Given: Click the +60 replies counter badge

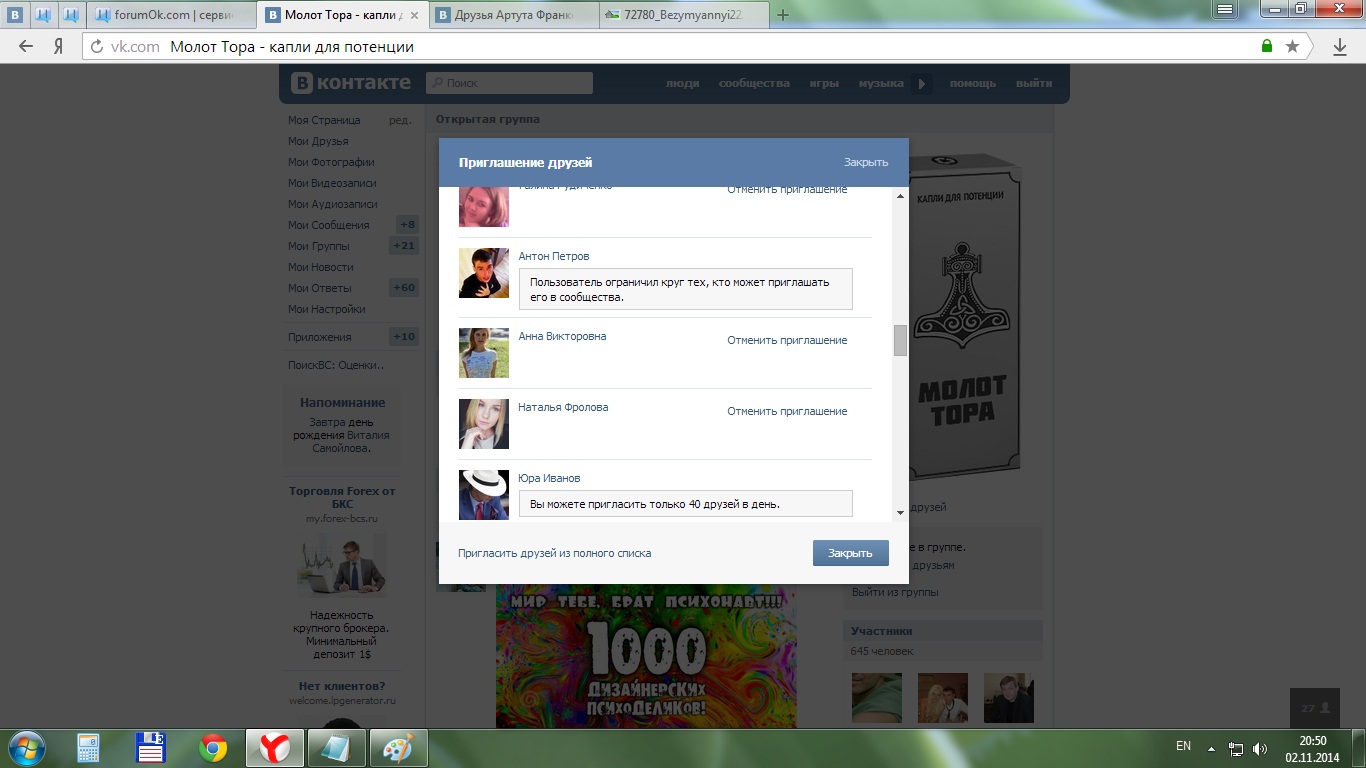Looking at the screenshot, I should tap(404, 288).
